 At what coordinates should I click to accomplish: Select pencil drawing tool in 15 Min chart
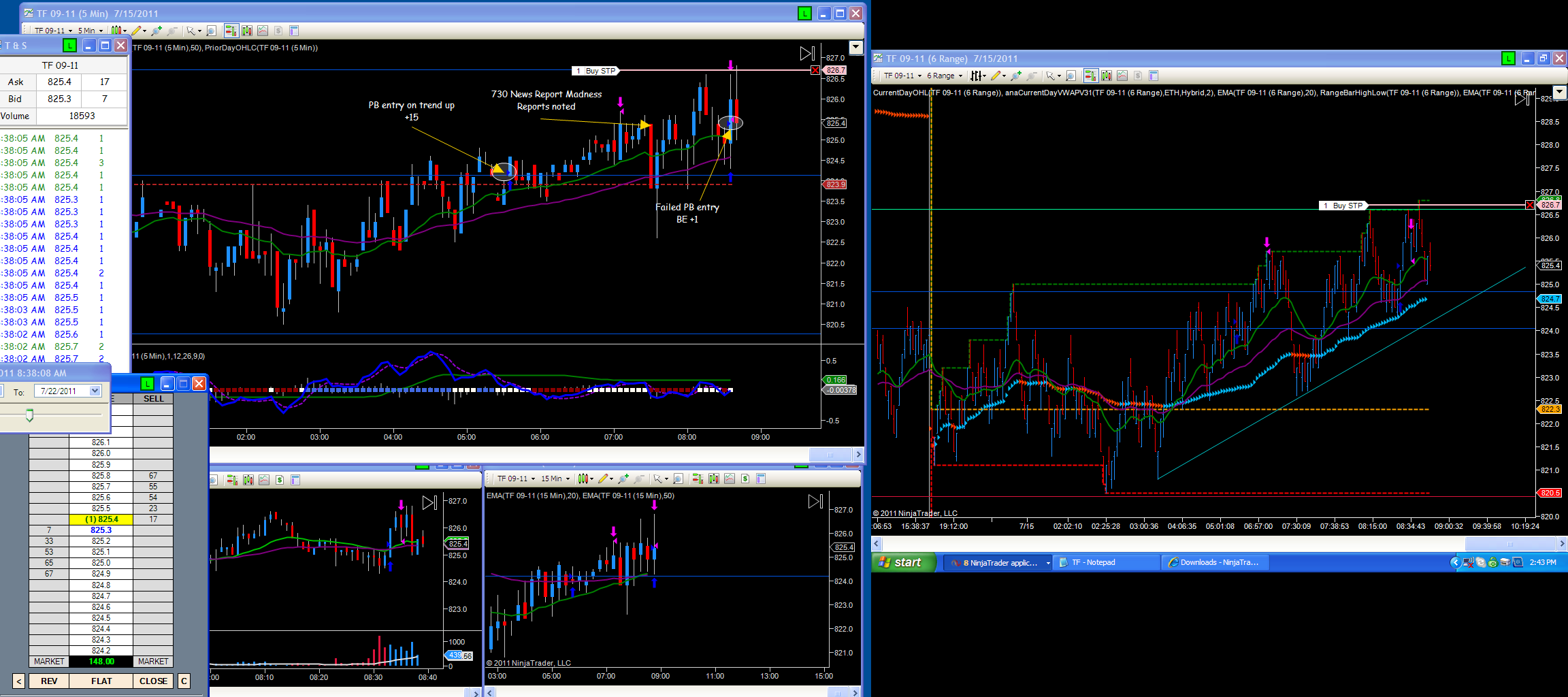605,479
